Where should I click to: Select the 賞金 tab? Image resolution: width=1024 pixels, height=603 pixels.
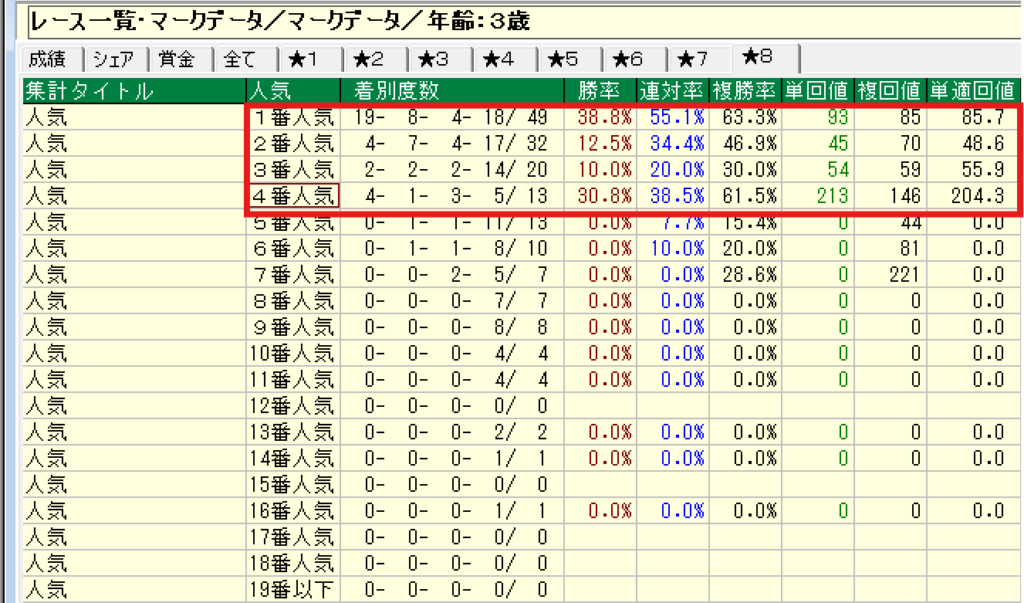(178, 60)
